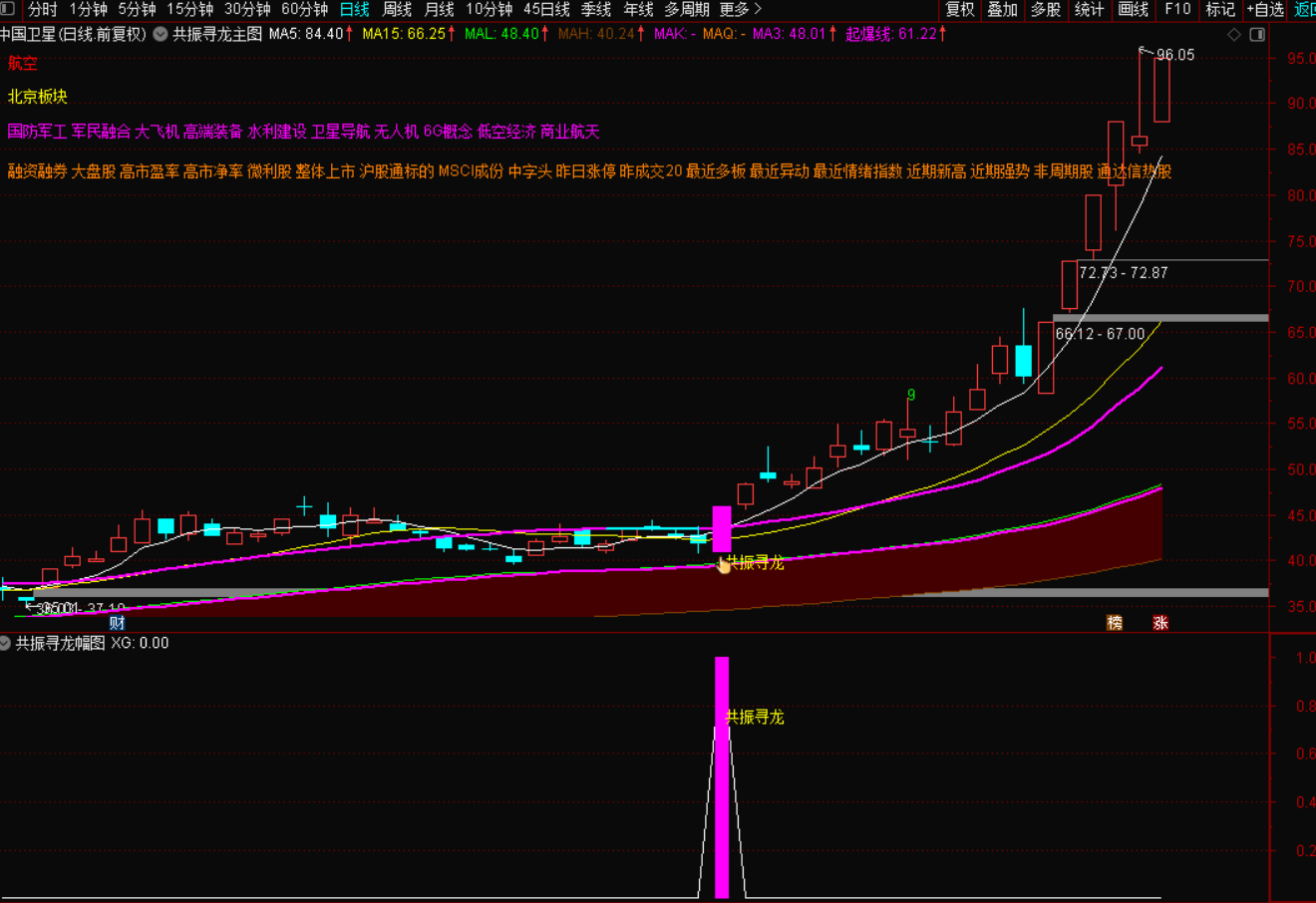This screenshot has height=903, width=1316.
Task: Expand the 更多 periods list
Action: (741, 9)
